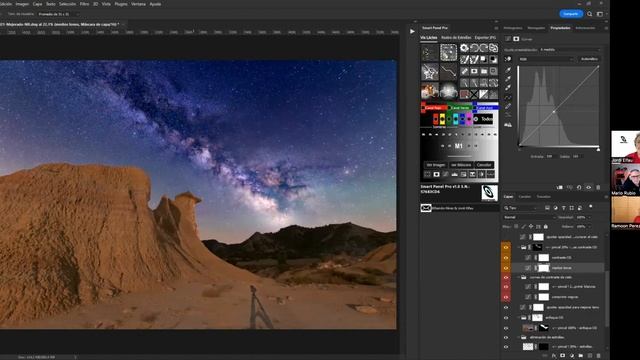The height and width of the screenshot is (360, 640).
Task: Click the fx layer styles icon below layers
Action: click(554, 356)
